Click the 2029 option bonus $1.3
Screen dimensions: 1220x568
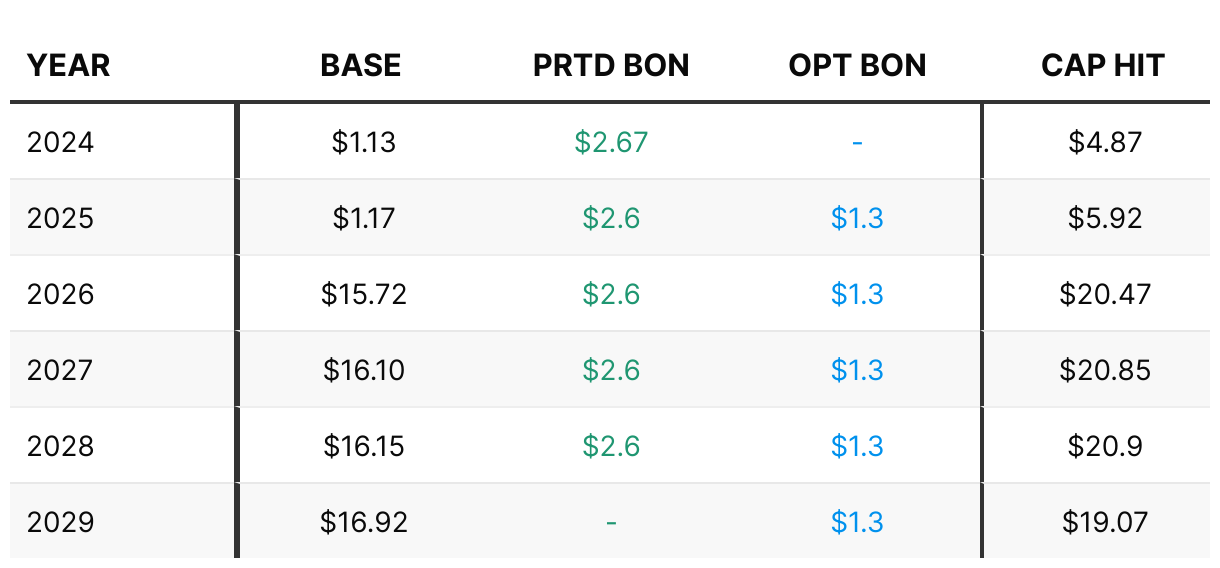pyautogui.click(x=857, y=522)
